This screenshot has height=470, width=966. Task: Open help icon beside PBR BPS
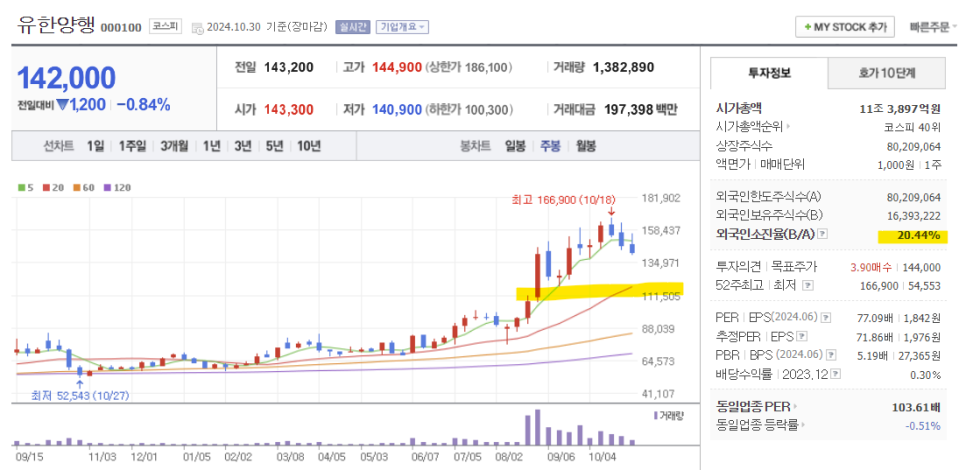(831, 355)
